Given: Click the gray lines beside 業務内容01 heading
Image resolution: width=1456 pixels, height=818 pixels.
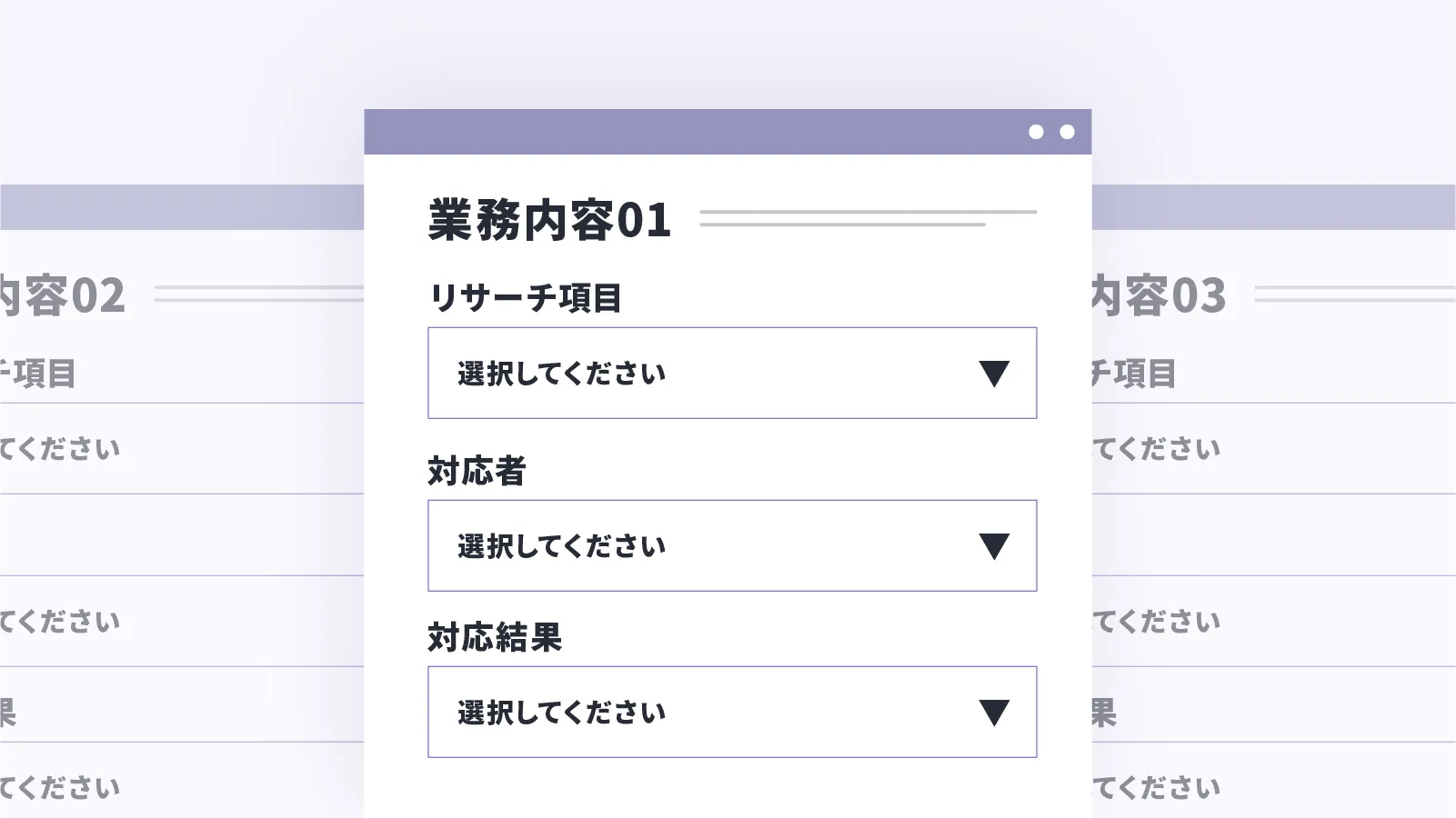Looking at the screenshot, I should [x=868, y=218].
